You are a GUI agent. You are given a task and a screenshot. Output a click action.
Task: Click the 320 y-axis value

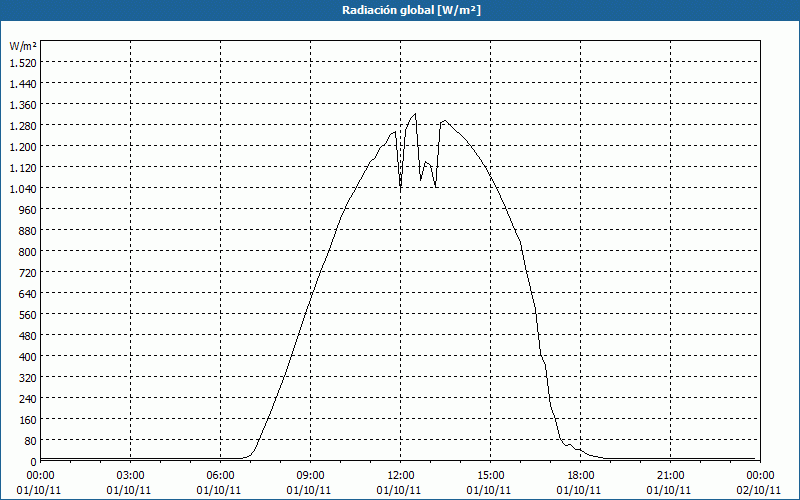click(x=29, y=378)
